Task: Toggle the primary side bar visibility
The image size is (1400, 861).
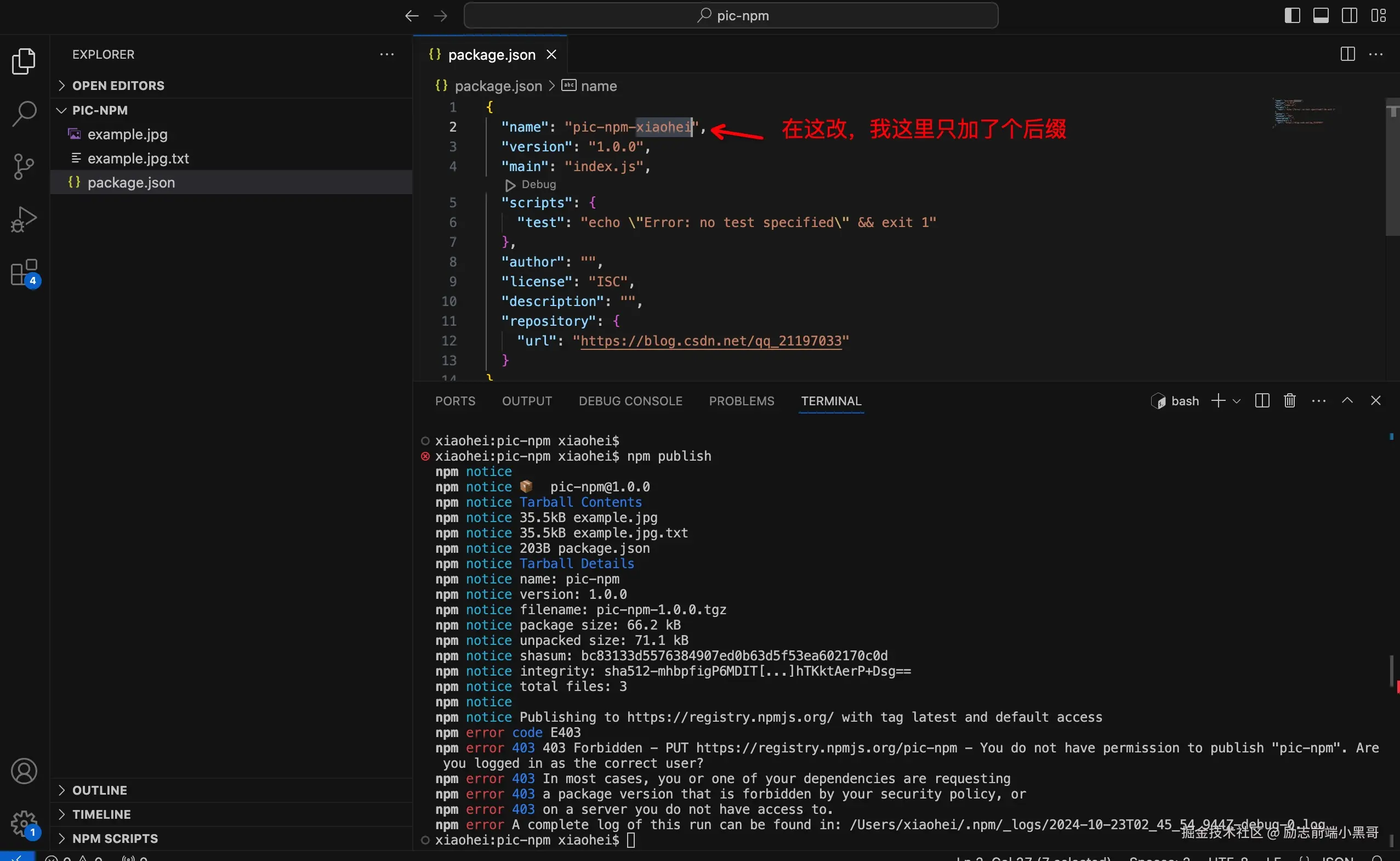Action: click(1292, 15)
